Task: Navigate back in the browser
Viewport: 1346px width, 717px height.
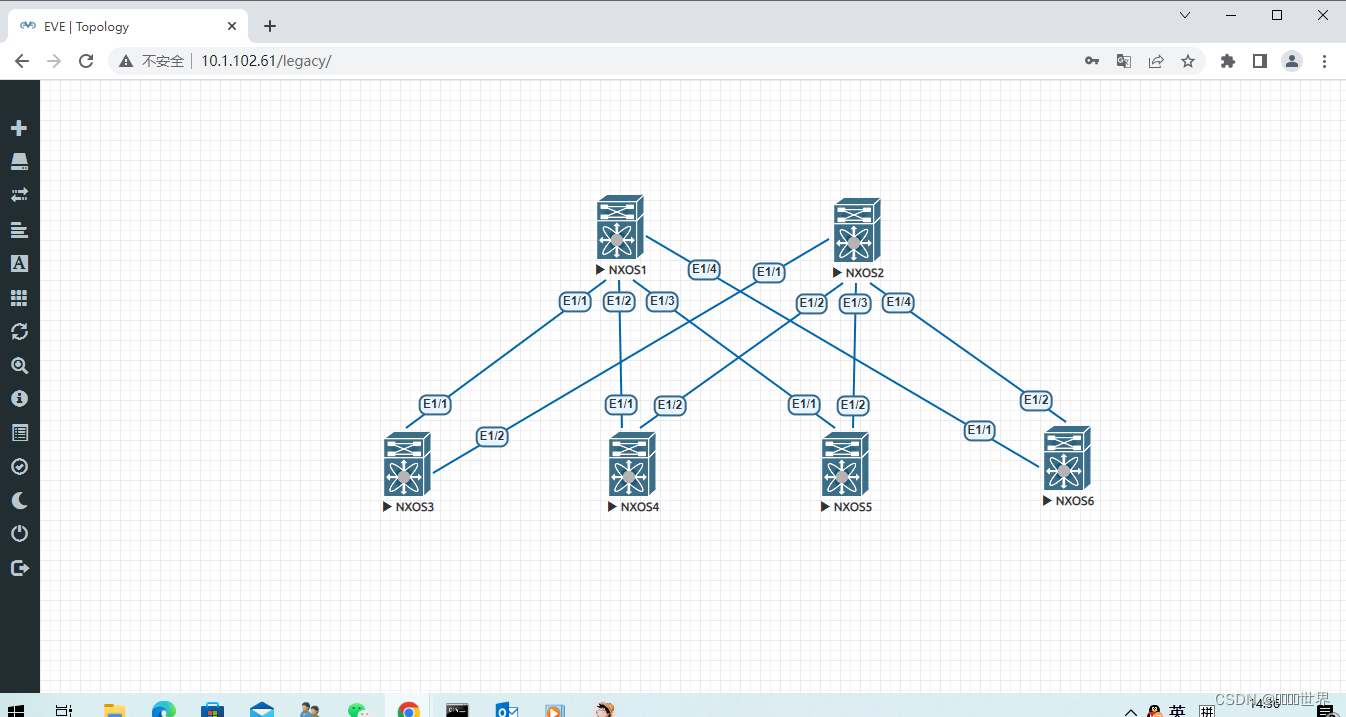Action: point(22,60)
